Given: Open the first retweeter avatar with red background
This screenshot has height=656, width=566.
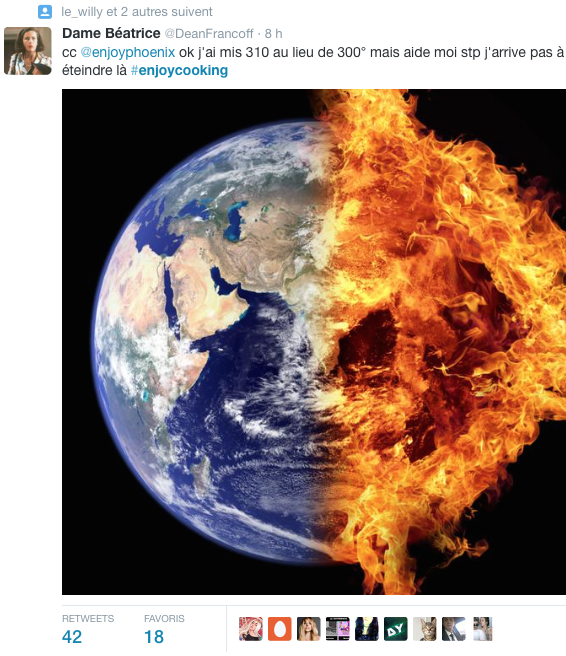Looking at the screenshot, I should [x=251, y=629].
